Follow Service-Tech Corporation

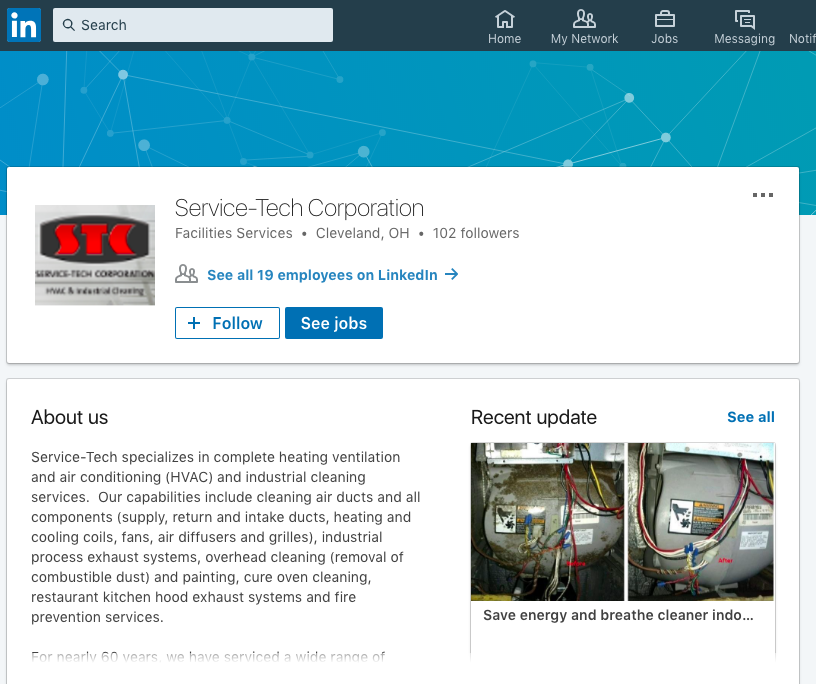coord(227,322)
